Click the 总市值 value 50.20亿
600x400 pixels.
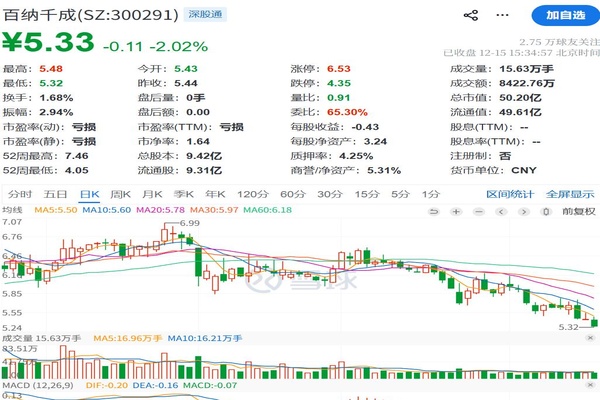point(520,98)
